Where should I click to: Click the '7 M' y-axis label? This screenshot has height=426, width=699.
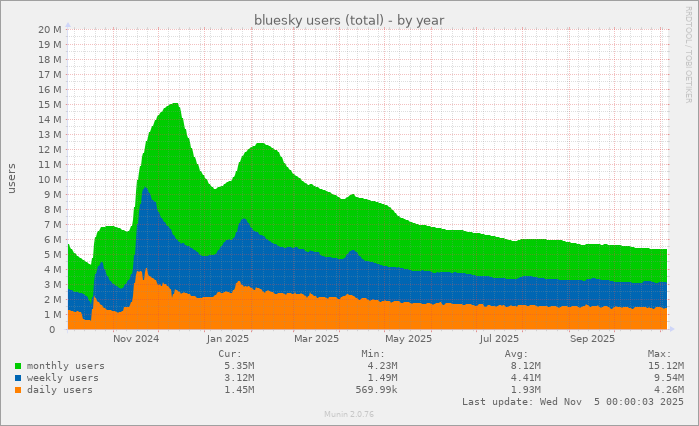(x=53, y=224)
